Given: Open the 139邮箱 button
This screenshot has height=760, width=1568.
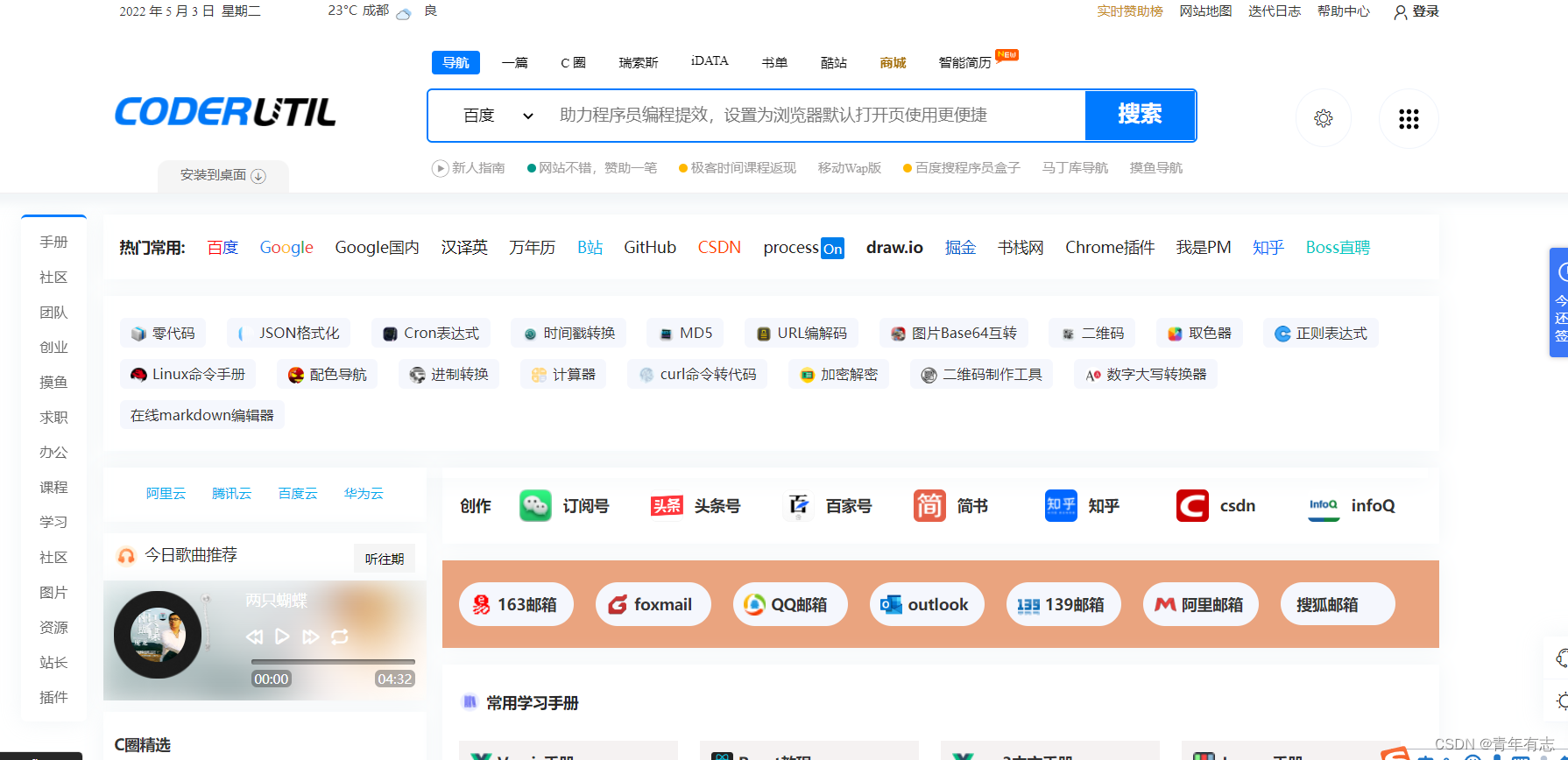Looking at the screenshot, I should pyautogui.click(x=1063, y=604).
